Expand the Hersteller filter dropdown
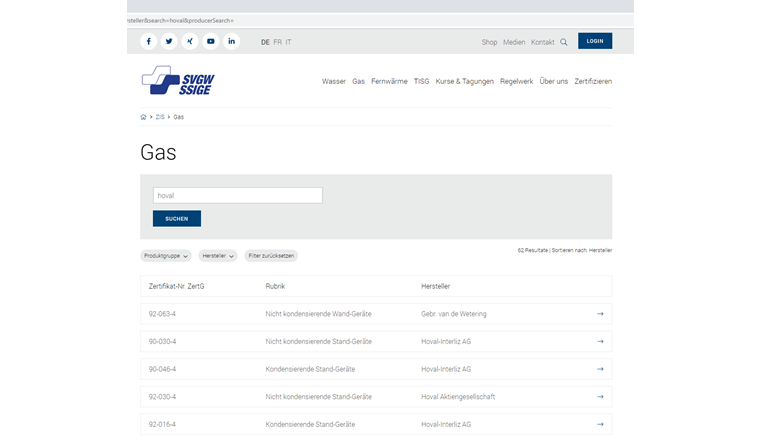Screen dimensions: 760x440 coord(218,256)
